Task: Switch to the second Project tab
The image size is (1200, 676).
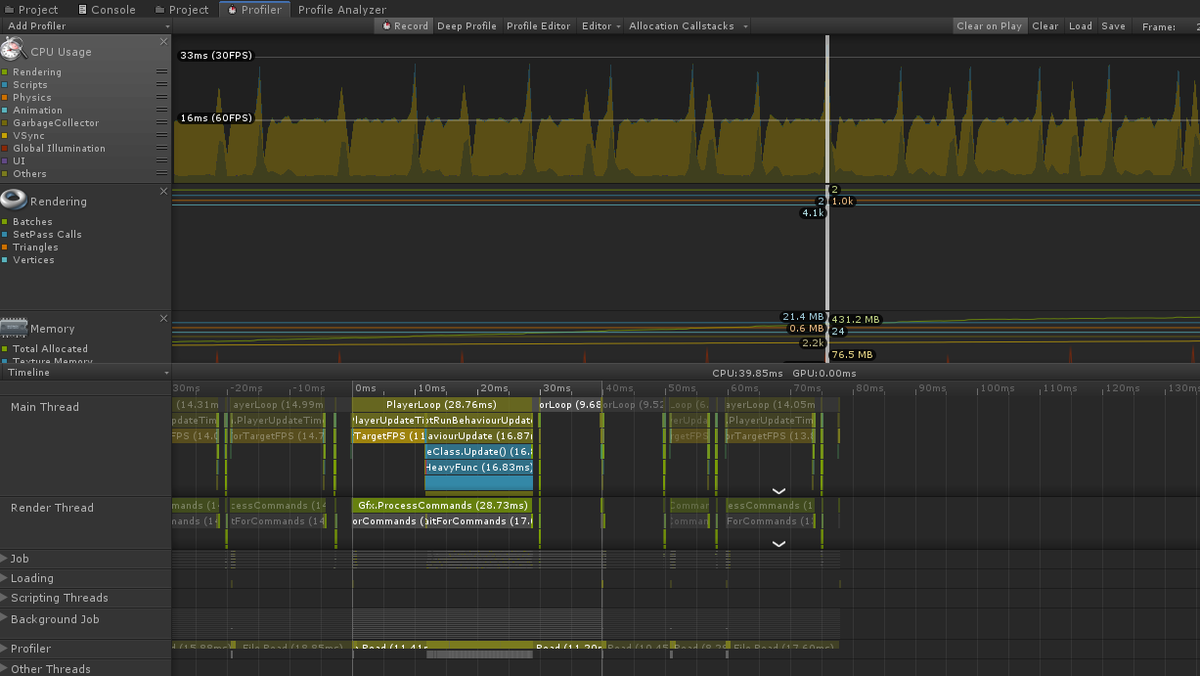Action: tap(182, 9)
